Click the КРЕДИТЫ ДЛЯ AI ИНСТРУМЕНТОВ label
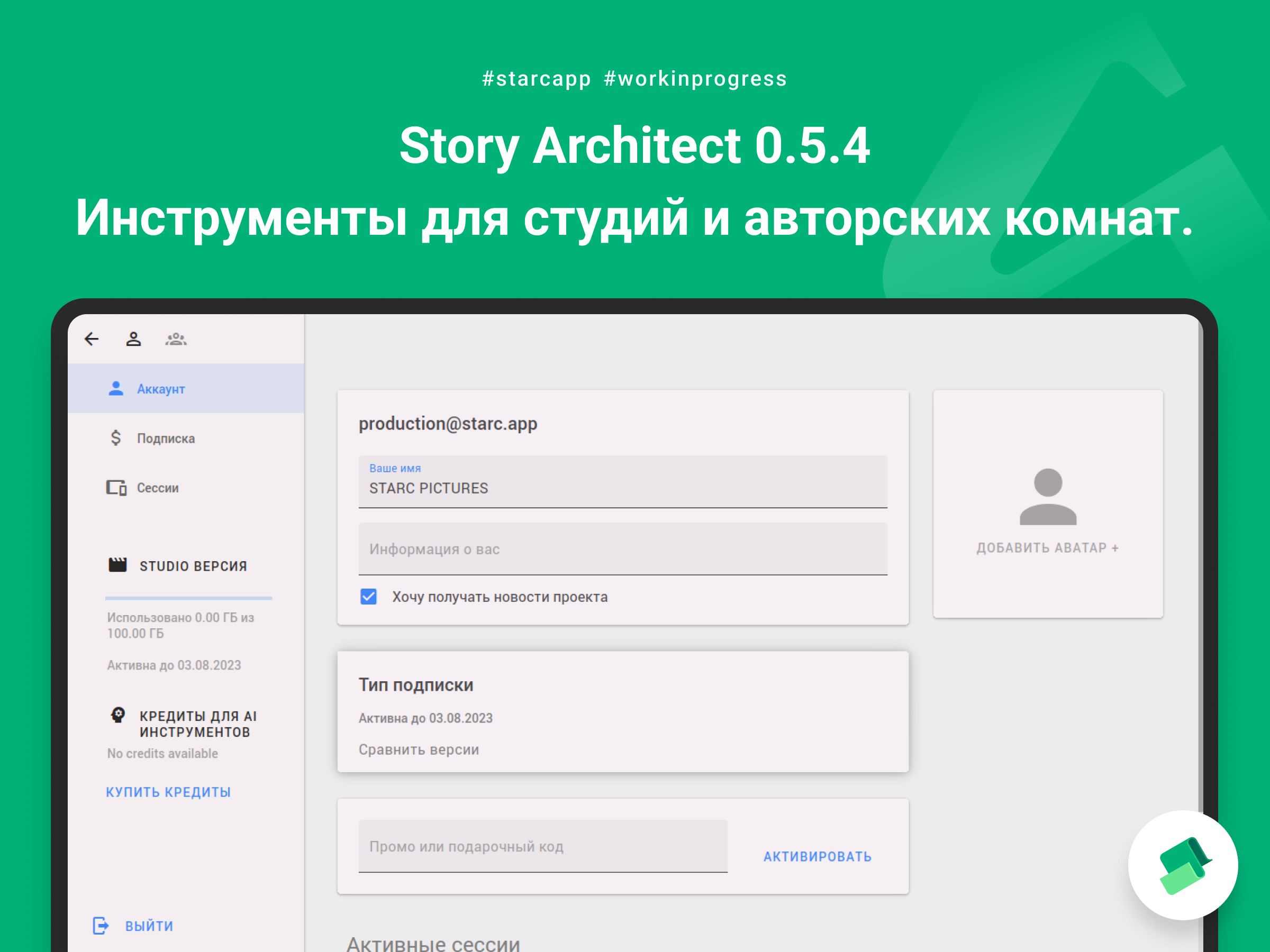Image resolution: width=1270 pixels, height=952 pixels. click(198, 724)
